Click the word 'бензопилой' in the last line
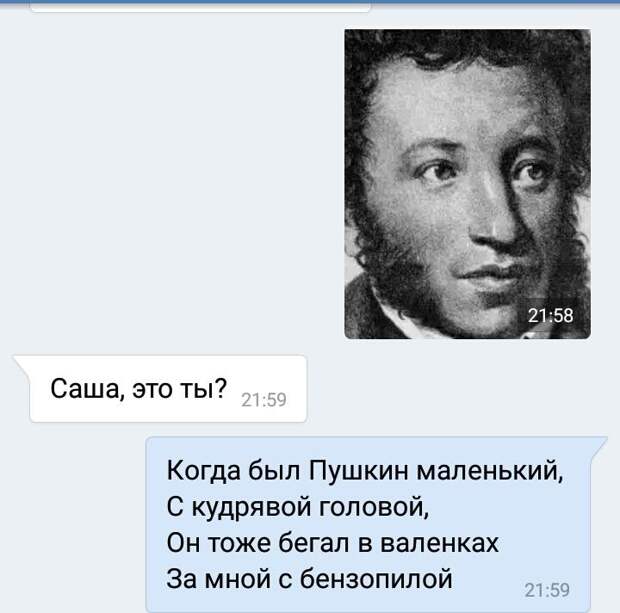This screenshot has width=620, height=613. (x=376, y=579)
